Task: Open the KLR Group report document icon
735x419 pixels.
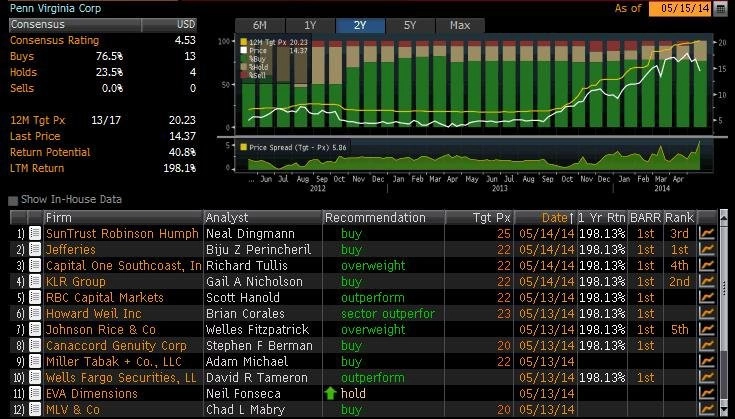Action: tap(35, 281)
